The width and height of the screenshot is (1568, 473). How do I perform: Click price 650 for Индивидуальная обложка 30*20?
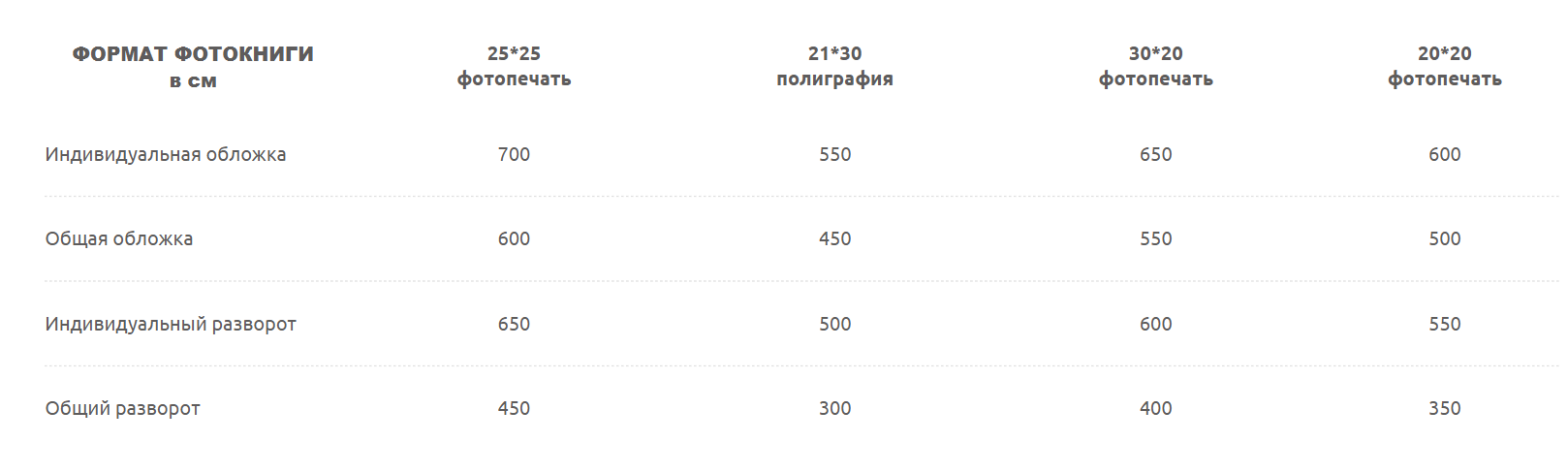1155,154
